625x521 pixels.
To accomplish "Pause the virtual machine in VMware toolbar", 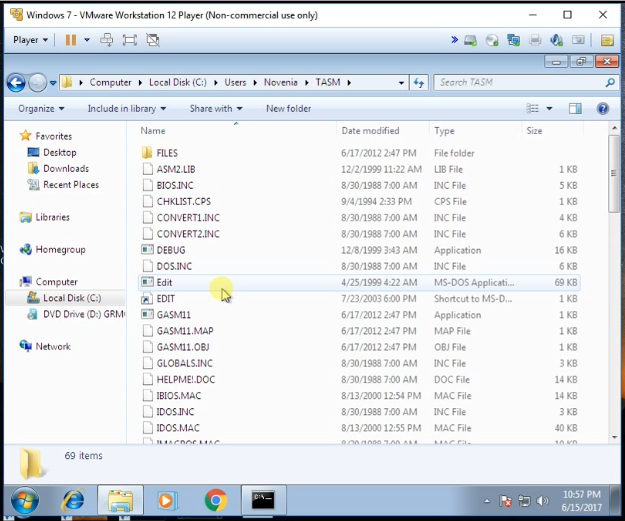I will click(x=71, y=40).
